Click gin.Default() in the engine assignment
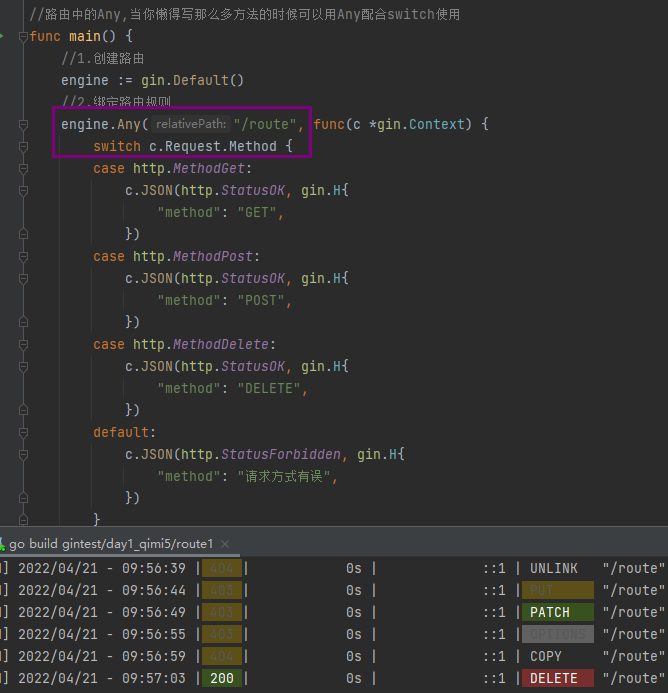This screenshot has height=693, width=668. (192, 80)
